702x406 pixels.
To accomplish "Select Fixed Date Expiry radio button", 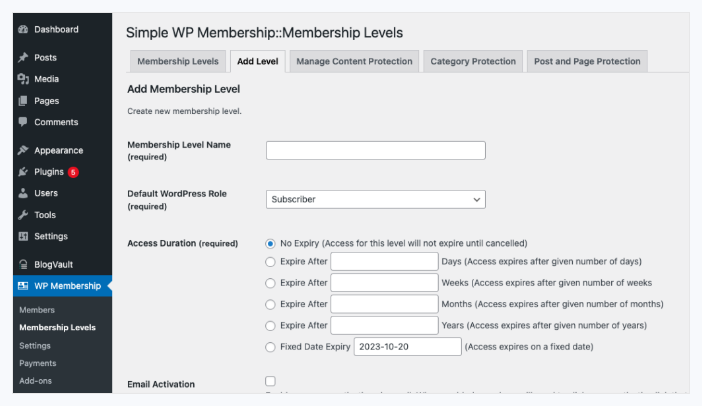I will [x=270, y=347].
